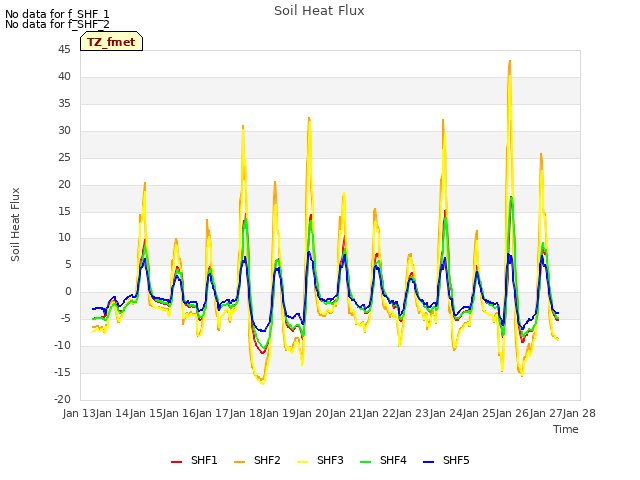Click the Soil Heat Flux chart title
This screenshot has height=480, width=640.
click(x=319, y=11)
